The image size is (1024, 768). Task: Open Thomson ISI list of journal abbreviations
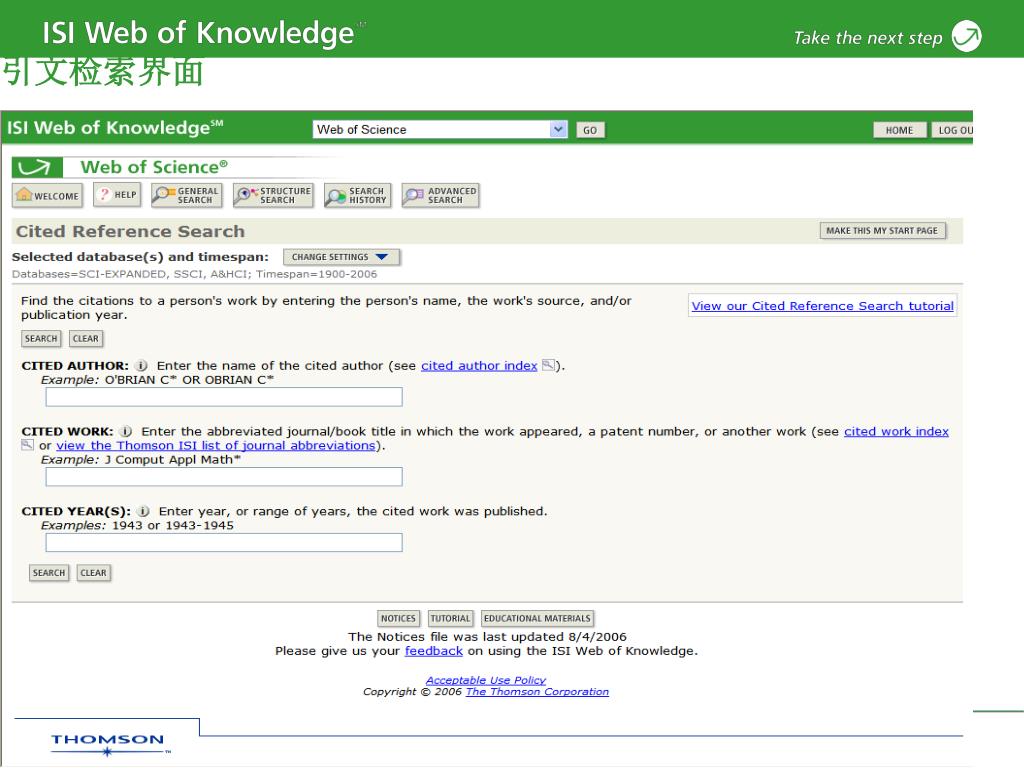click(x=216, y=445)
